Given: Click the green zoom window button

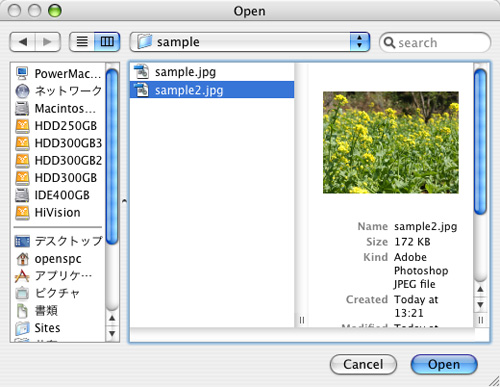Looking at the screenshot, I should click(55, 11).
